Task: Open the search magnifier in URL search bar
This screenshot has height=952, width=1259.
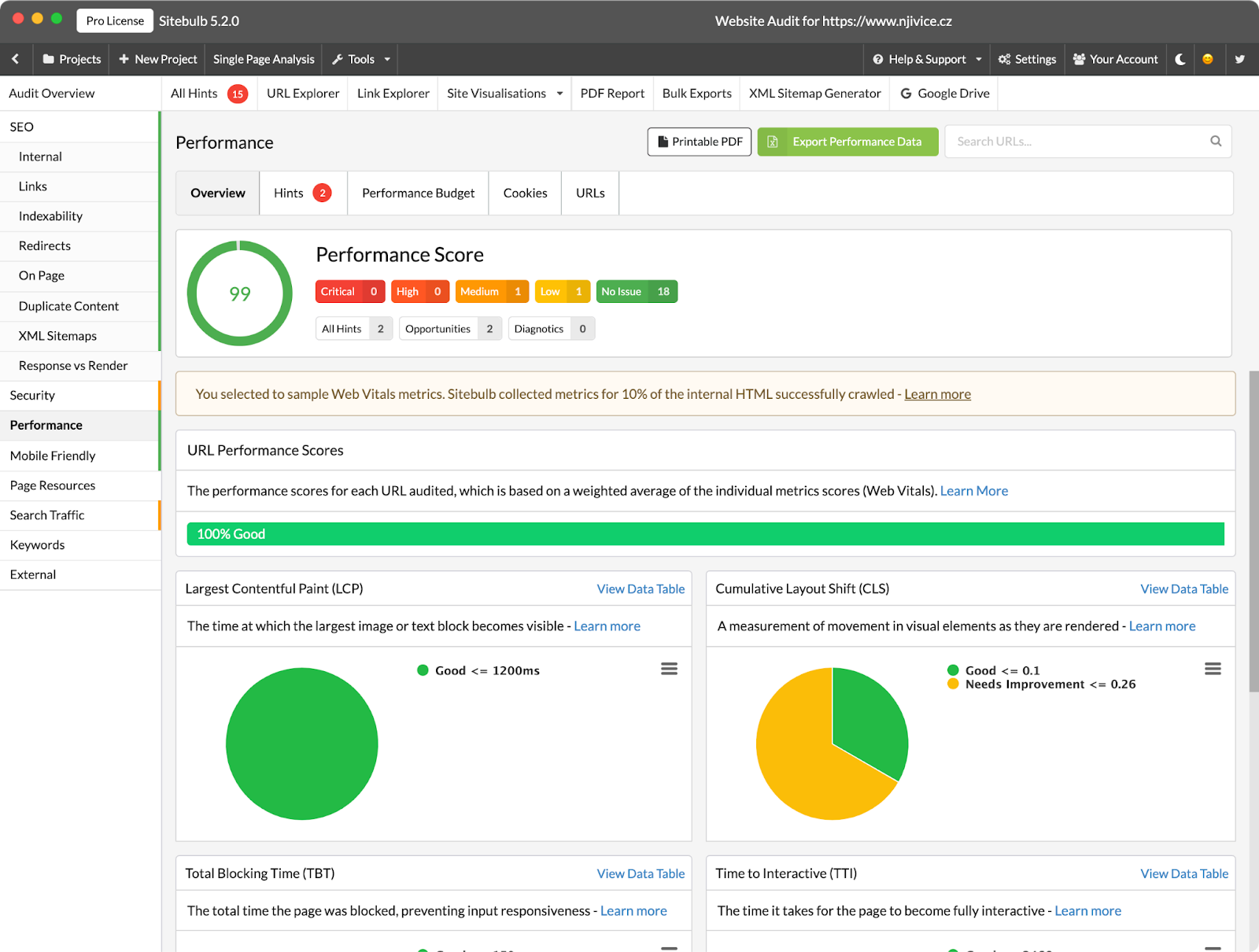Action: click(1215, 141)
